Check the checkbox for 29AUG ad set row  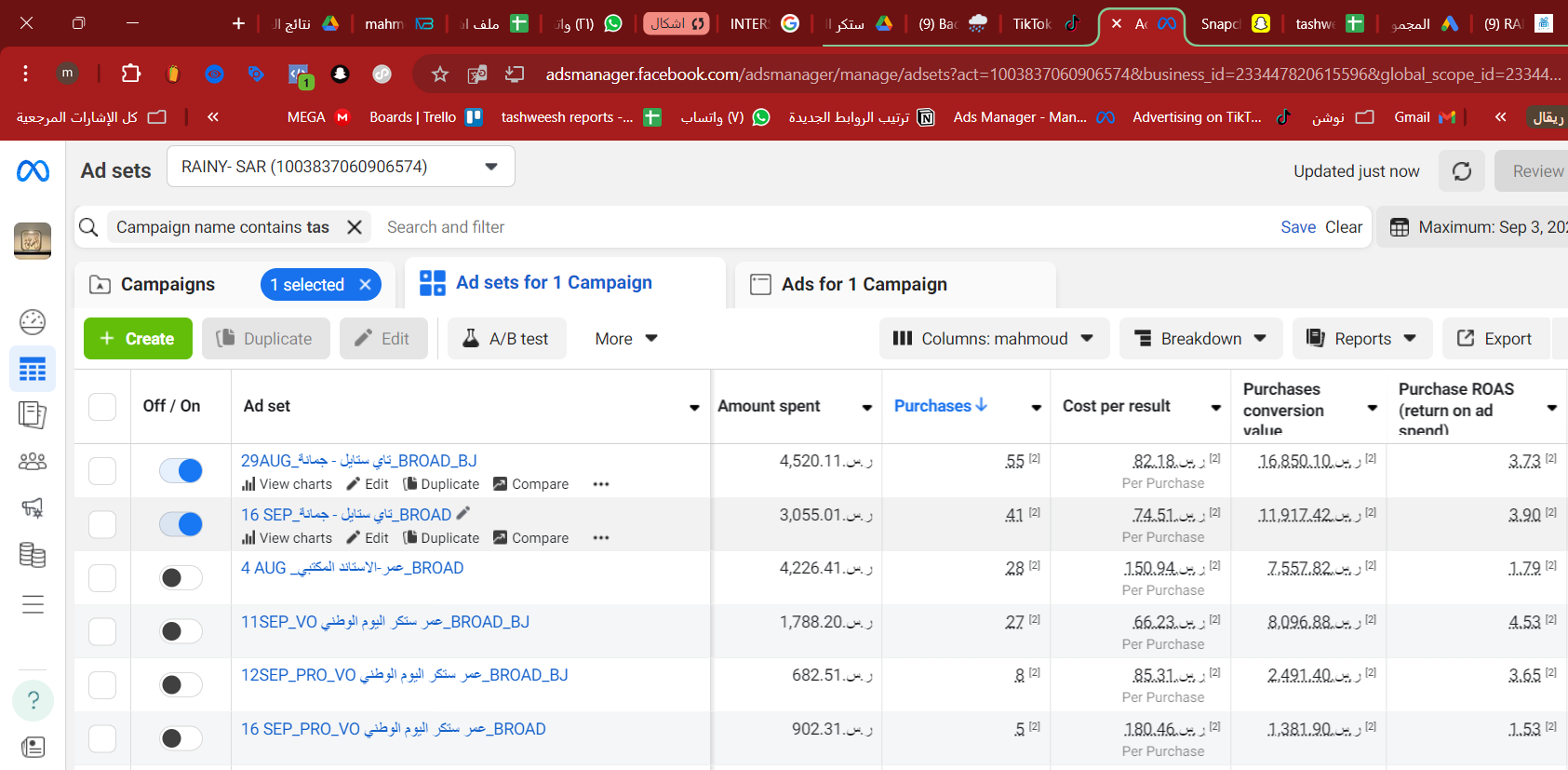(x=102, y=471)
